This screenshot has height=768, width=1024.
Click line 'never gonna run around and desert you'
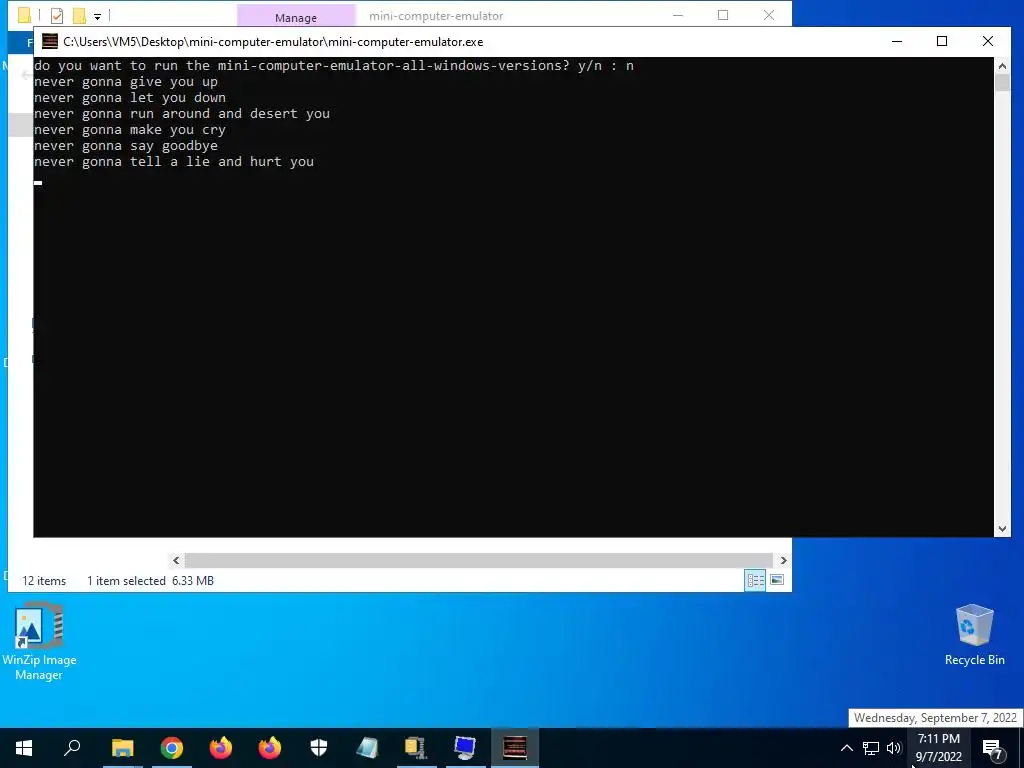pyautogui.click(x=182, y=114)
